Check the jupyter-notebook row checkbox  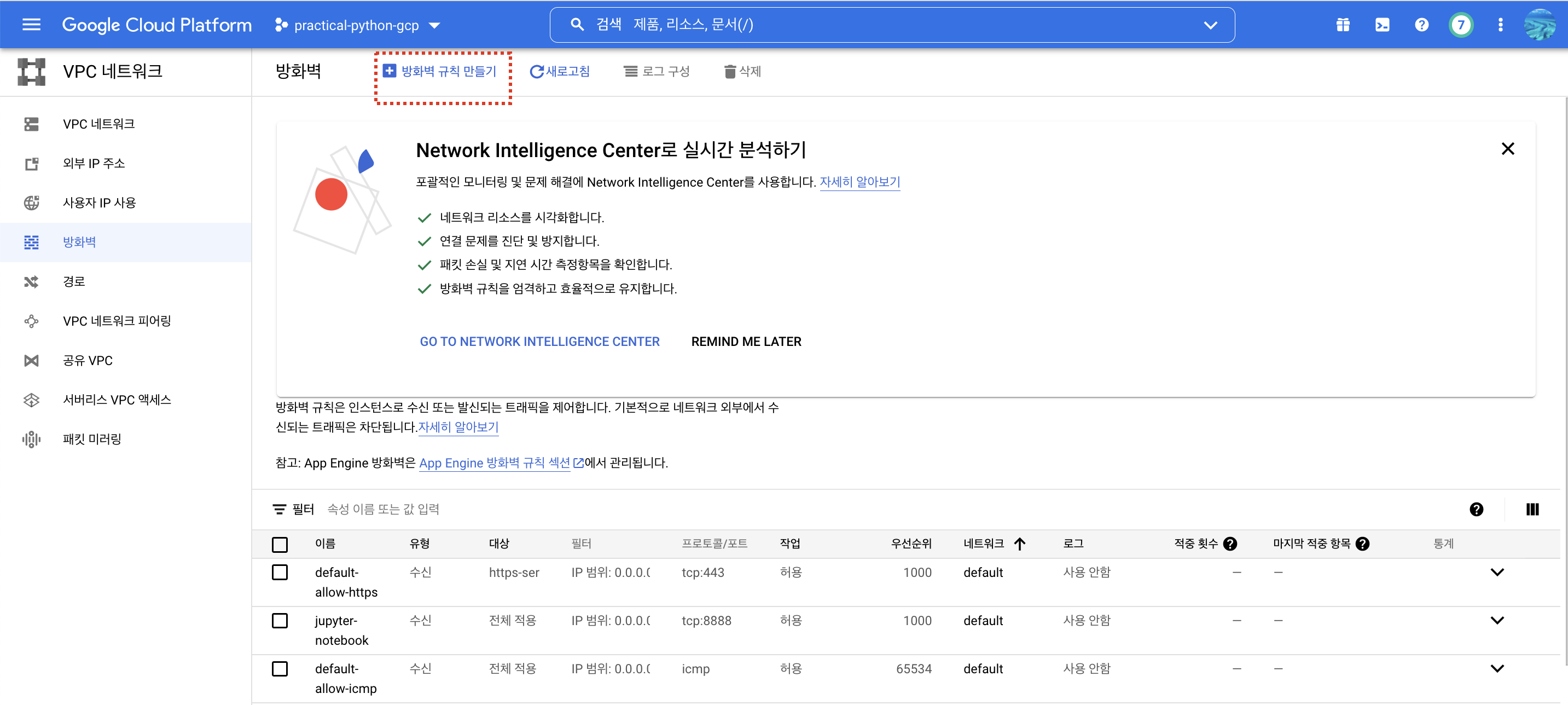(280, 620)
